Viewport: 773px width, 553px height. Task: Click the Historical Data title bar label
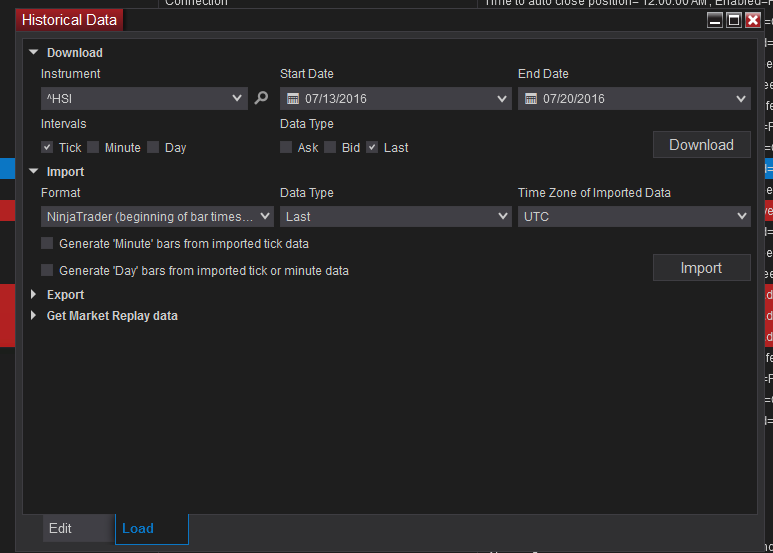click(x=70, y=20)
